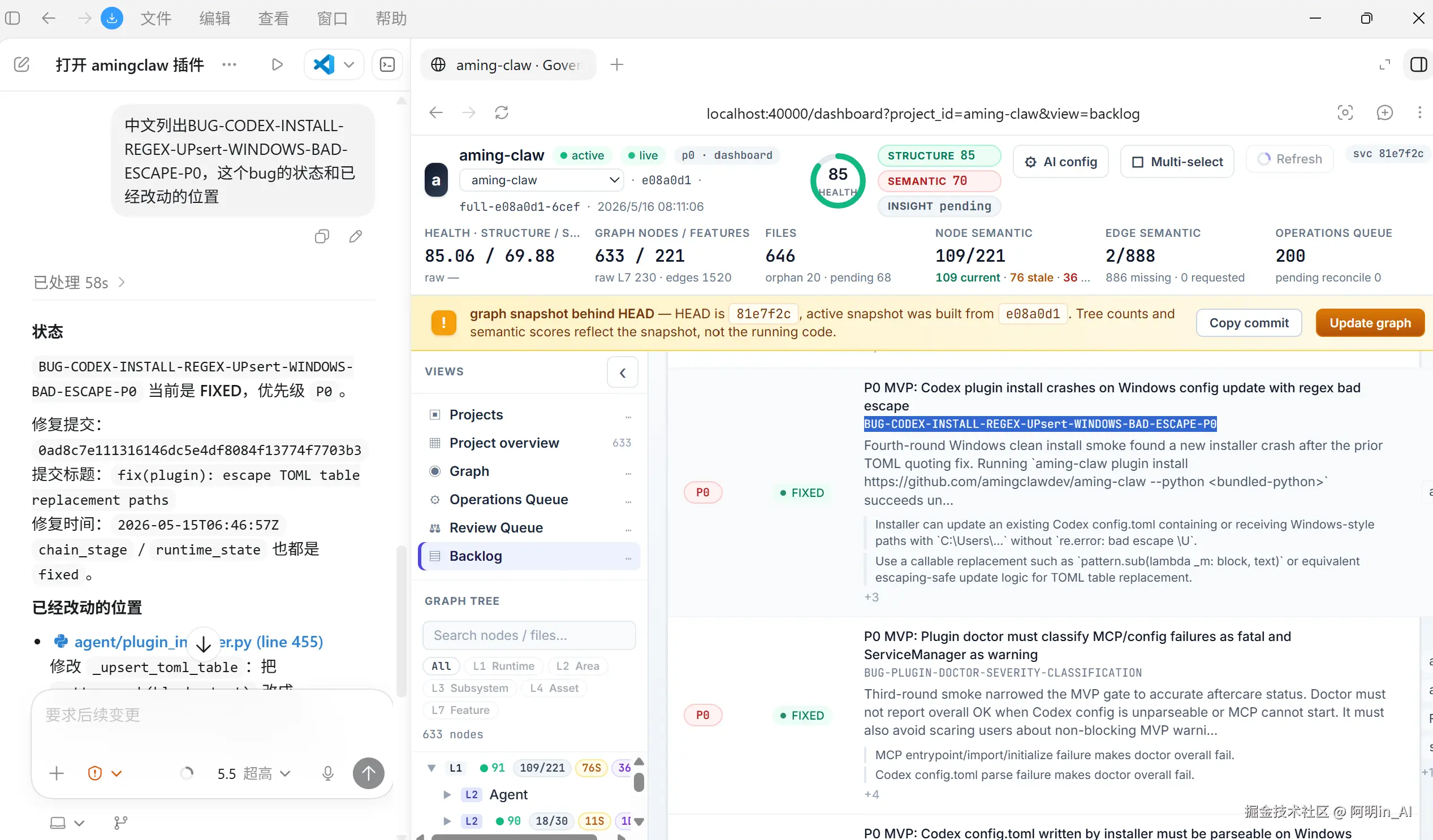Open the aming-claw project dropdown
Viewport: 1433px width, 840px height.
coord(541,180)
